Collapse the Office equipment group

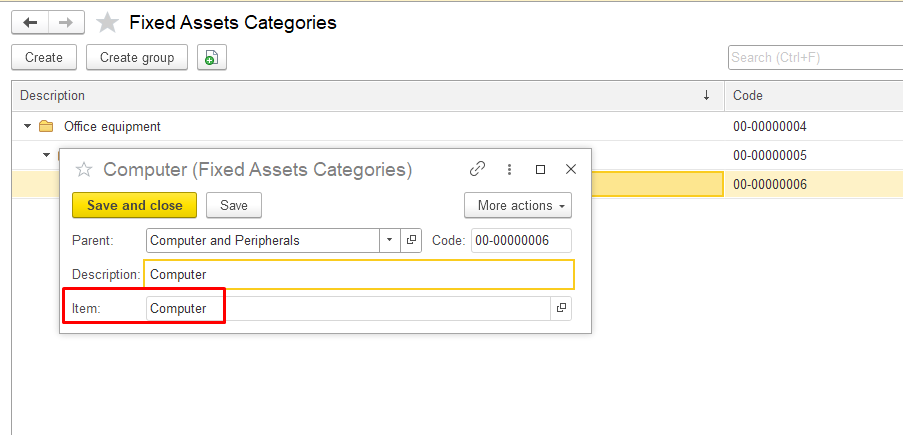click(27, 127)
